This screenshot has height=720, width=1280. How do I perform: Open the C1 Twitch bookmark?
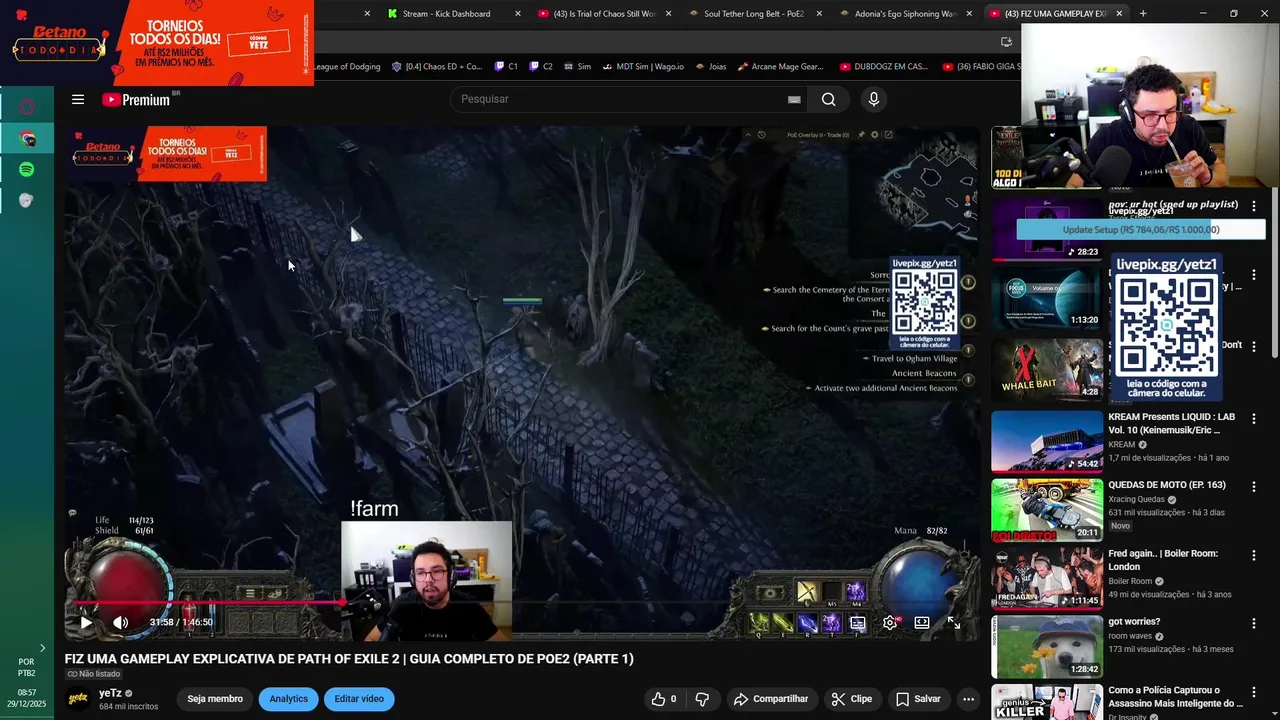tap(507, 67)
